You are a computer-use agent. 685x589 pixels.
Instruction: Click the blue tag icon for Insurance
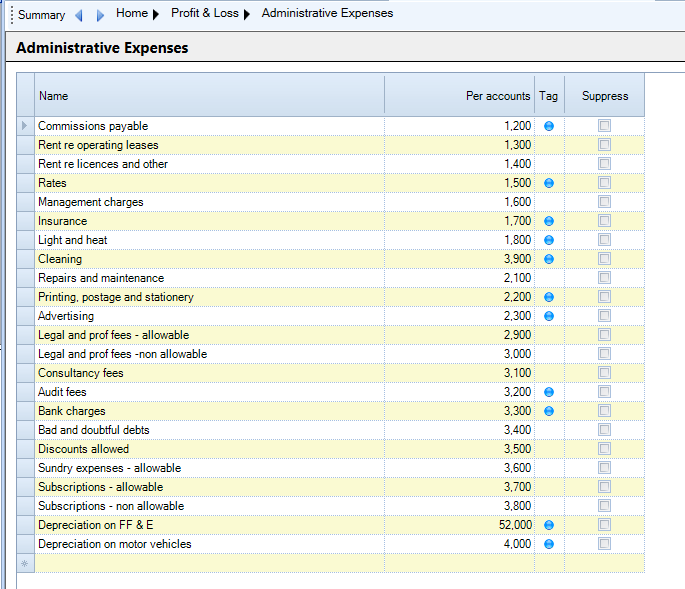[549, 221]
